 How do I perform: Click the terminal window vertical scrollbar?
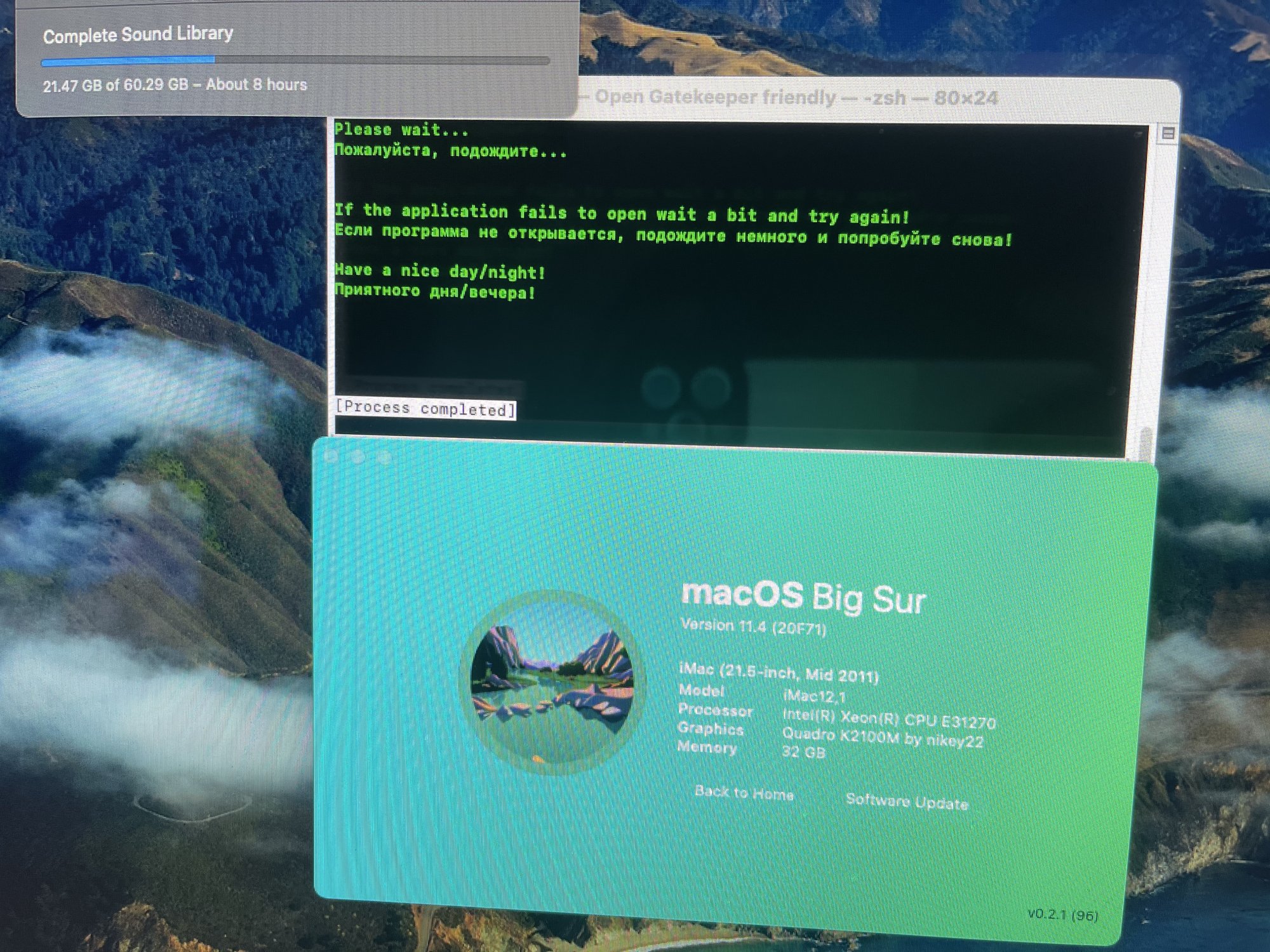[x=1147, y=444]
